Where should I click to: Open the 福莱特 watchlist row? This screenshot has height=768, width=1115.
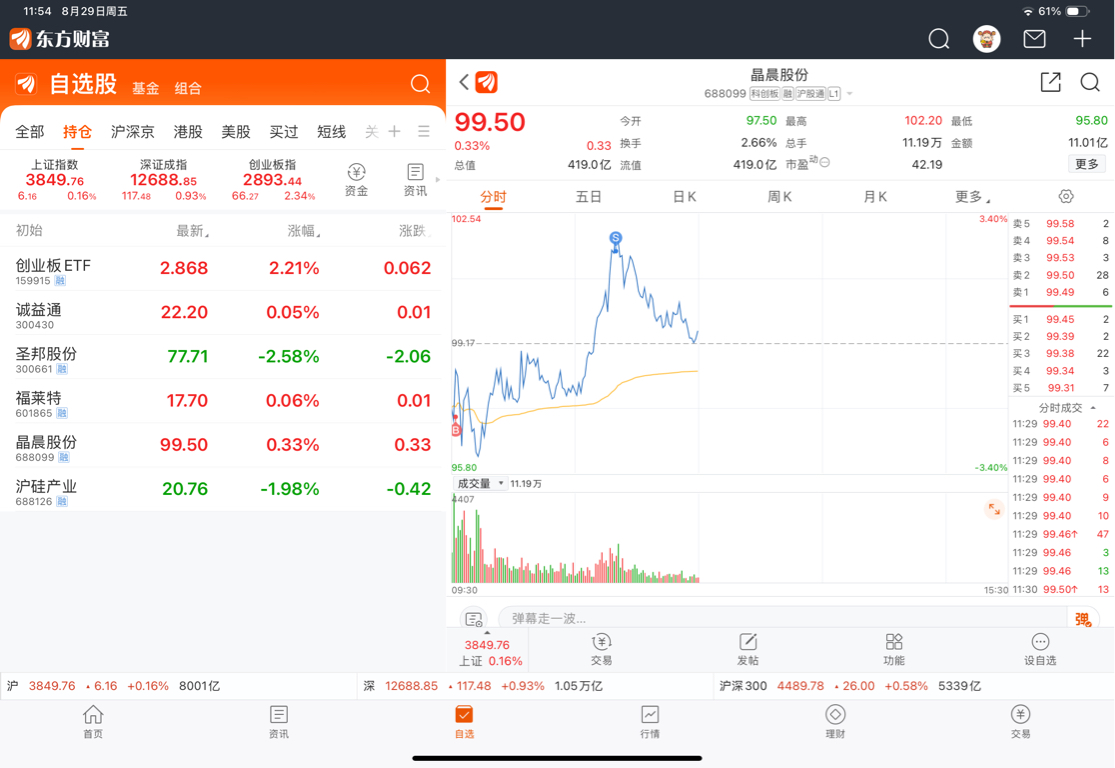pos(223,401)
